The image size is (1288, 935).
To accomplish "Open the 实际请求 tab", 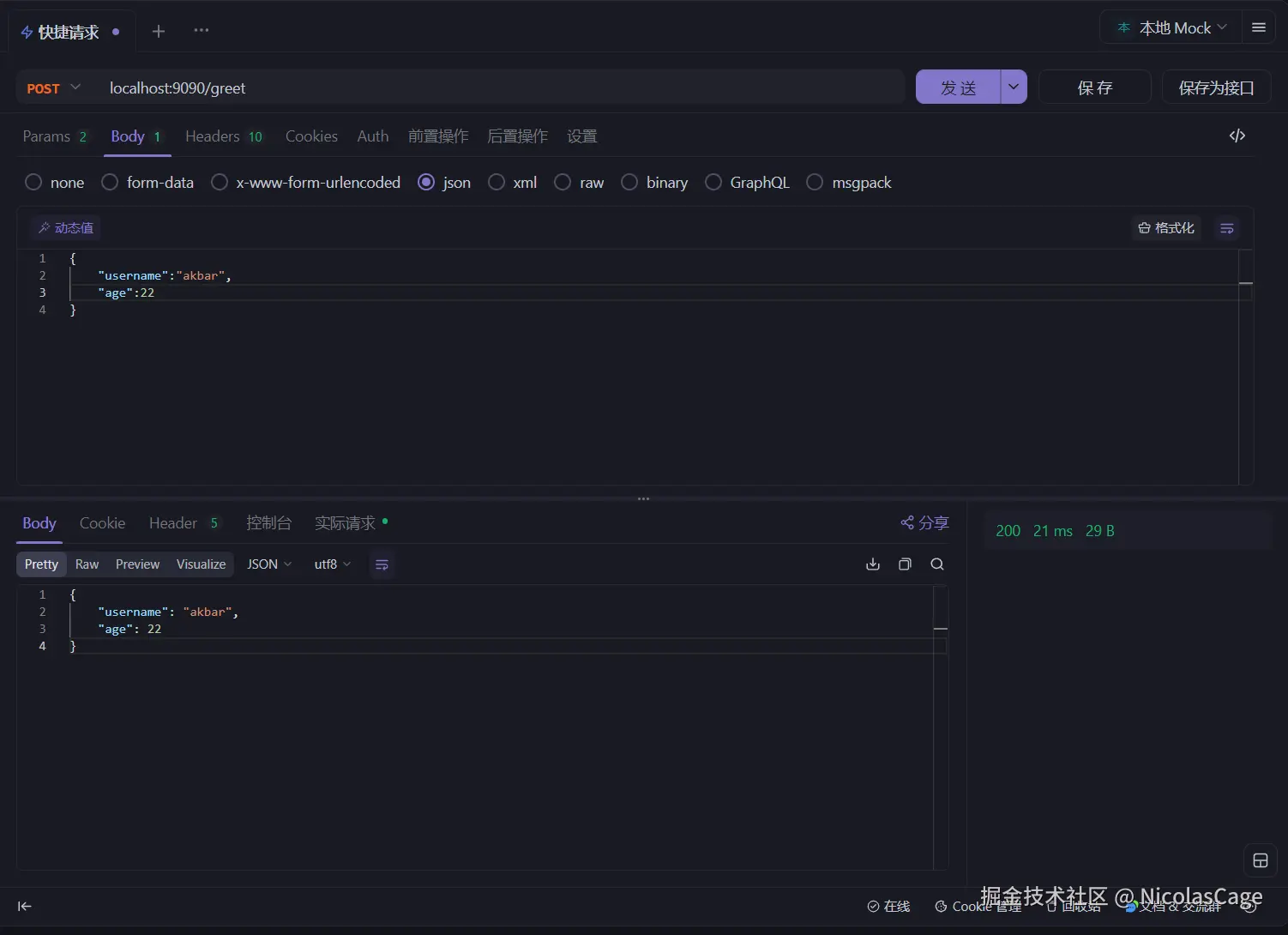I will coord(352,523).
